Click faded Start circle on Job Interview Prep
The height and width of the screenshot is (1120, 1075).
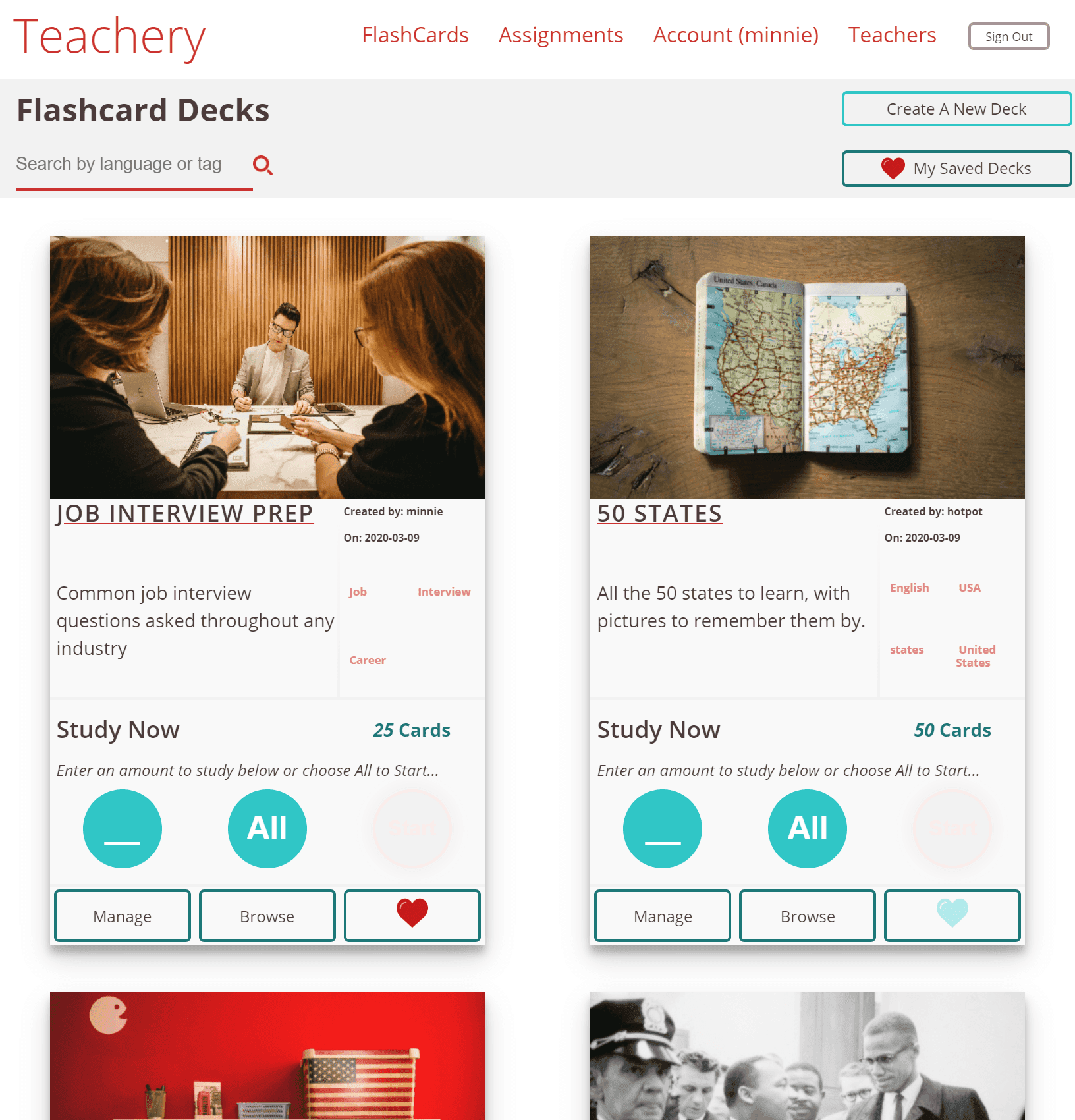(x=412, y=829)
